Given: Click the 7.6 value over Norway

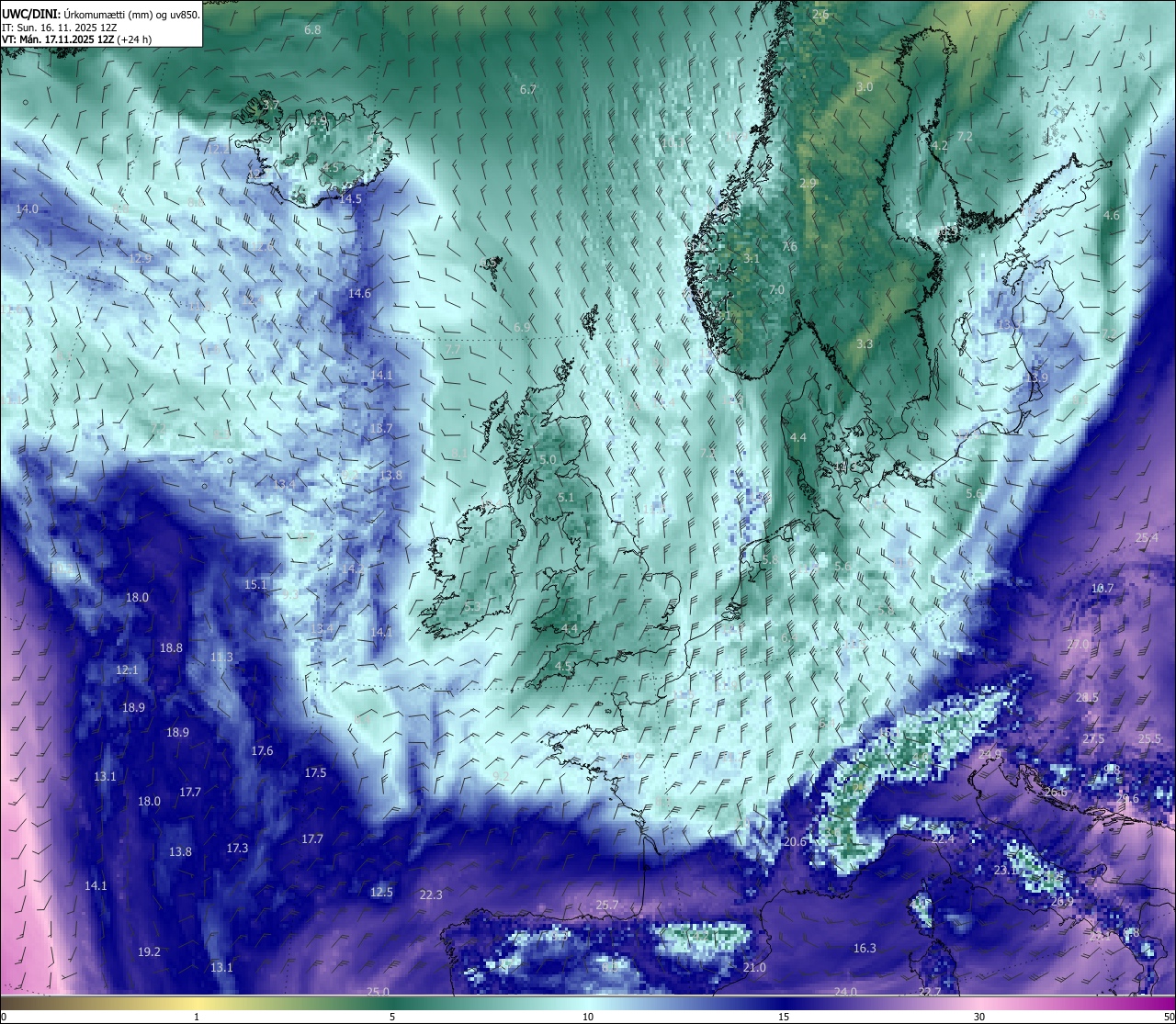Looking at the screenshot, I should click(789, 247).
